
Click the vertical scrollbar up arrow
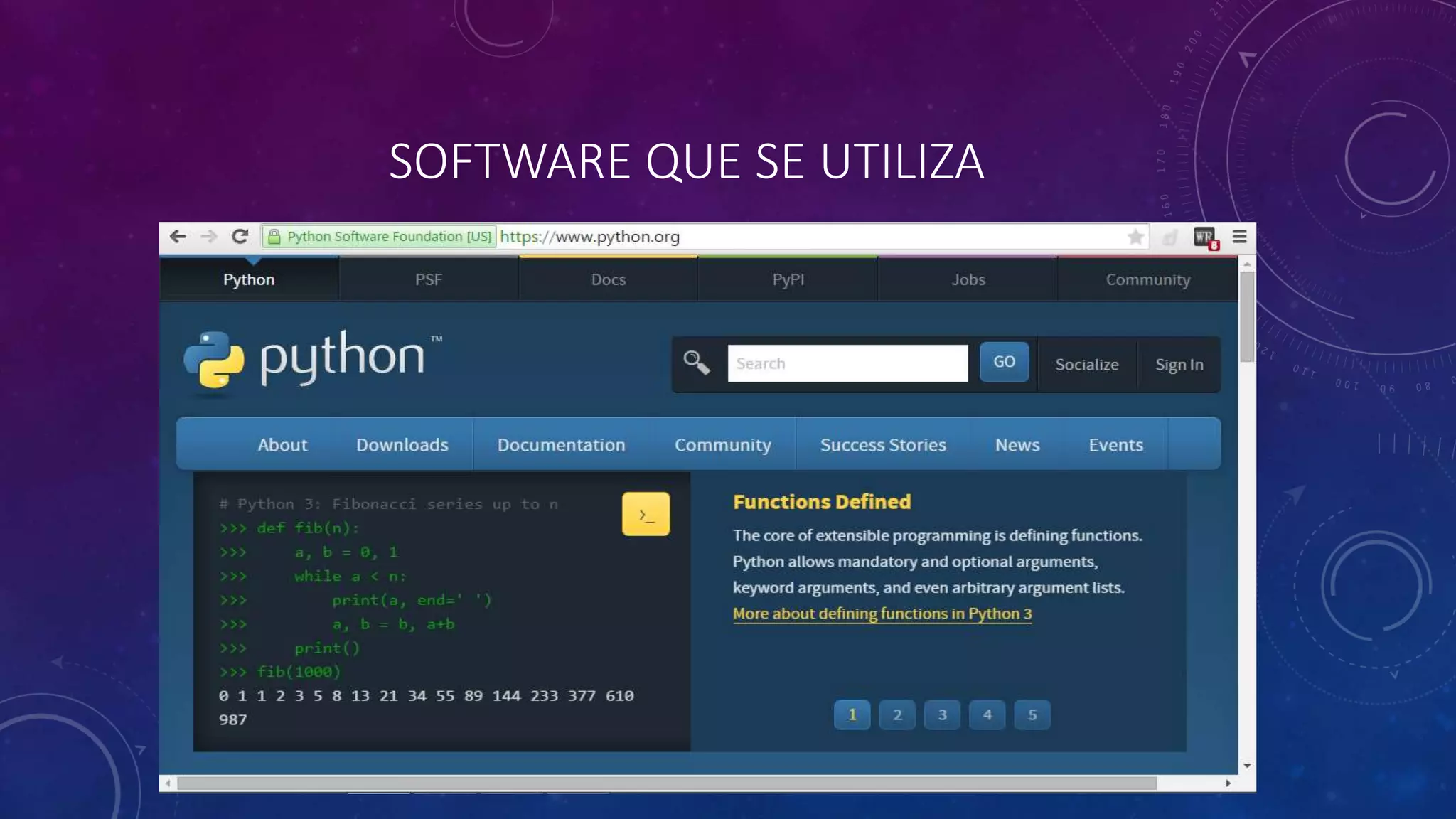coord(1247,264)
